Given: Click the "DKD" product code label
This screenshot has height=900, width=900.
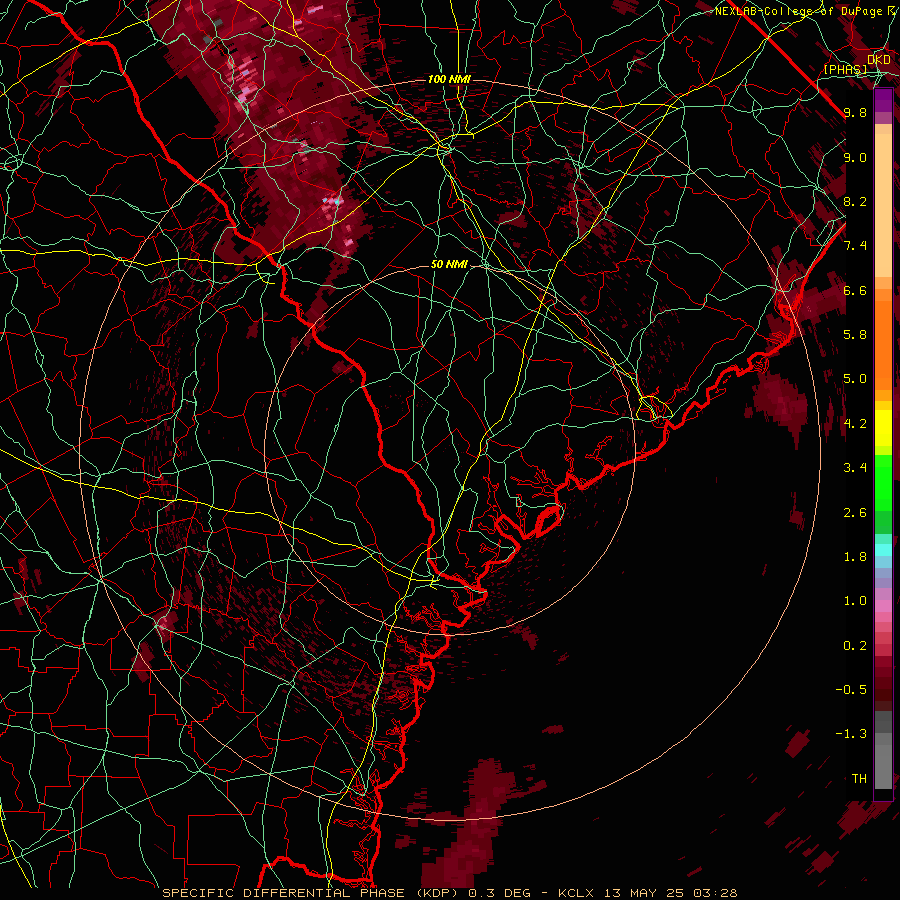Looking at the screenshot, I should (878, 60).
